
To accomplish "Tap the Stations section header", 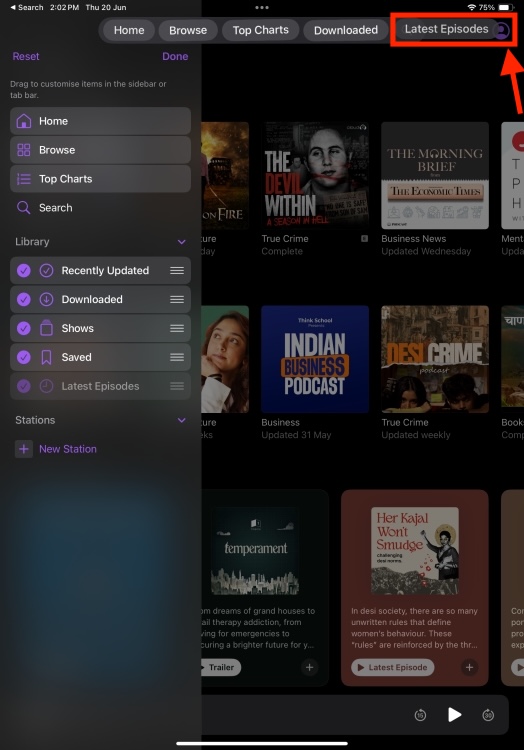I will click(x=35, y=420).
